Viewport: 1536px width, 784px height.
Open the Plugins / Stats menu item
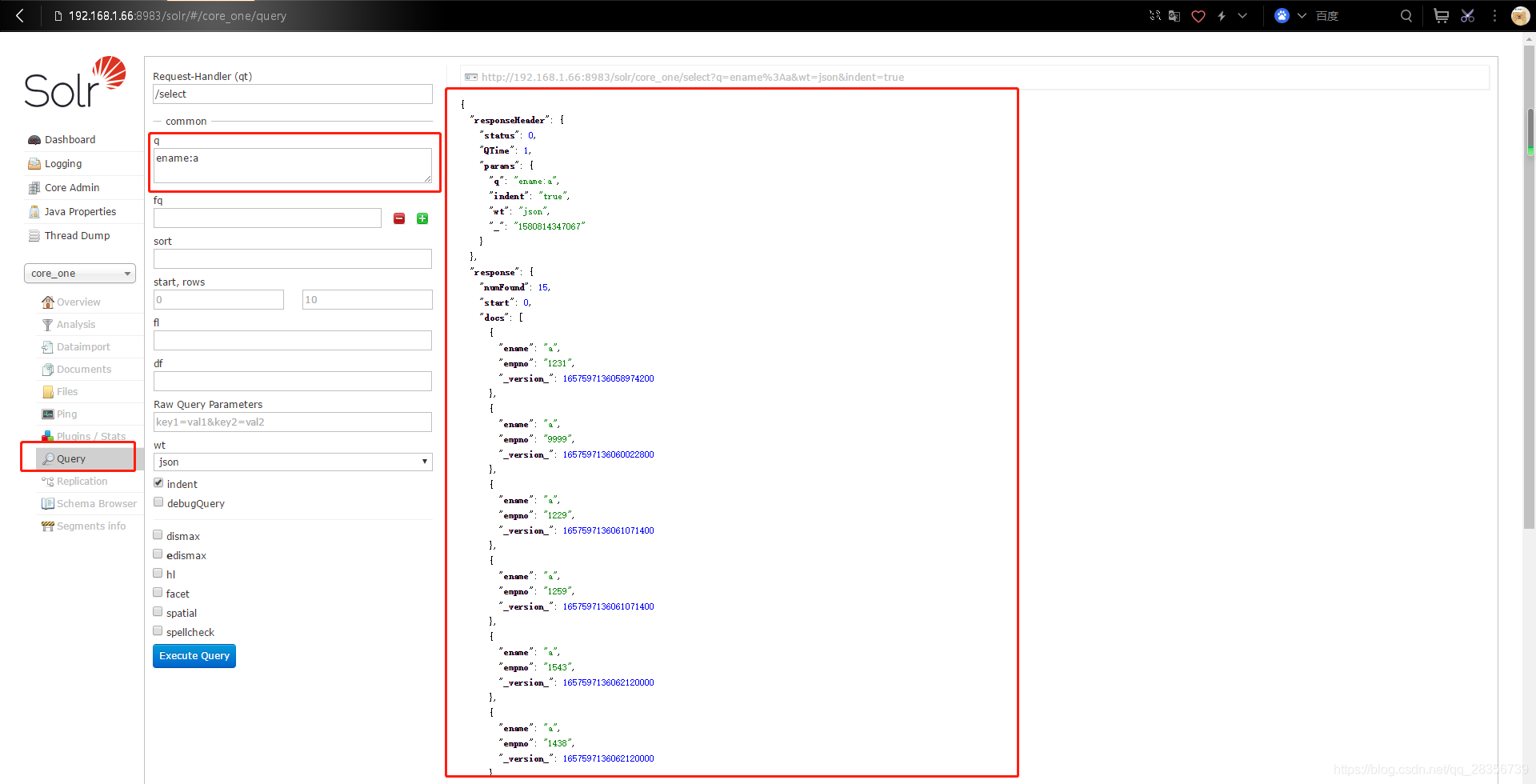91,437
